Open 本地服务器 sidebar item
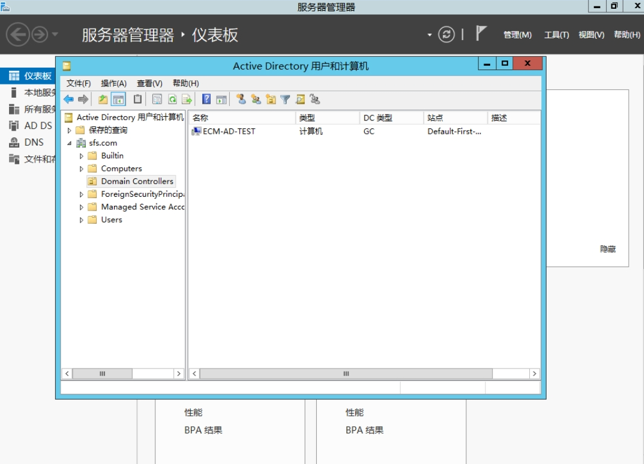Image resolution: width=644 pixels, height=464 pixels. pos(32,93)
